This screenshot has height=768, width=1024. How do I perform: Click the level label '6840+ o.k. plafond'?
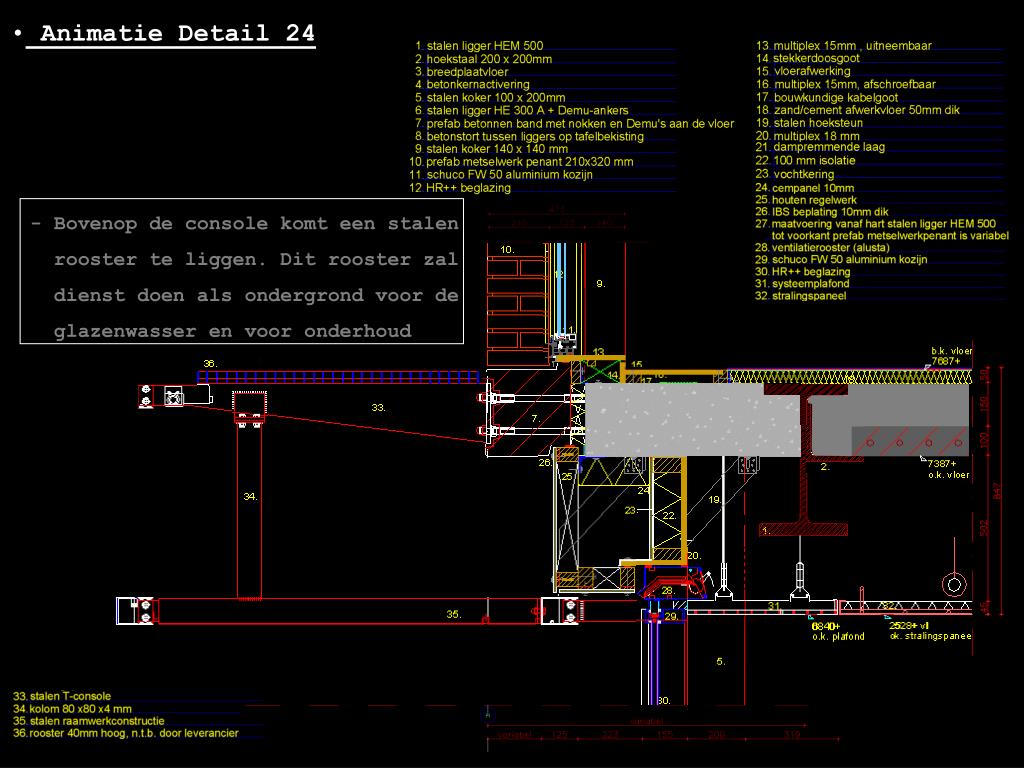click(x=838, y=631)
